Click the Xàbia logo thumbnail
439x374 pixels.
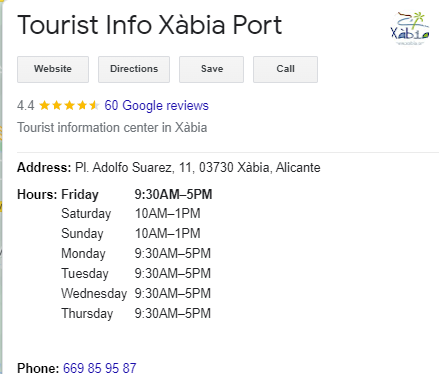(410, 29)
